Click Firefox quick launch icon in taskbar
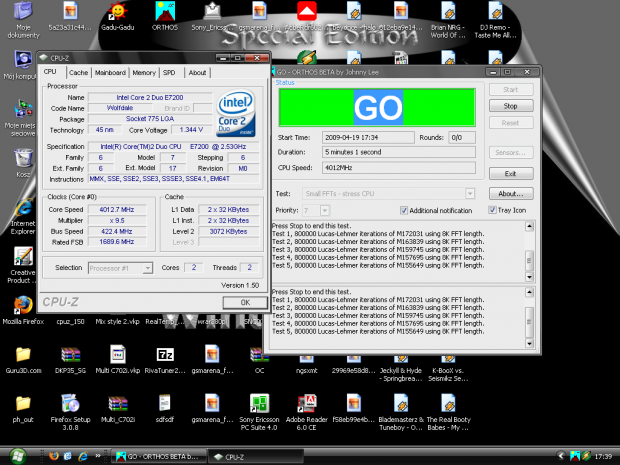 [x=54, y=456]
